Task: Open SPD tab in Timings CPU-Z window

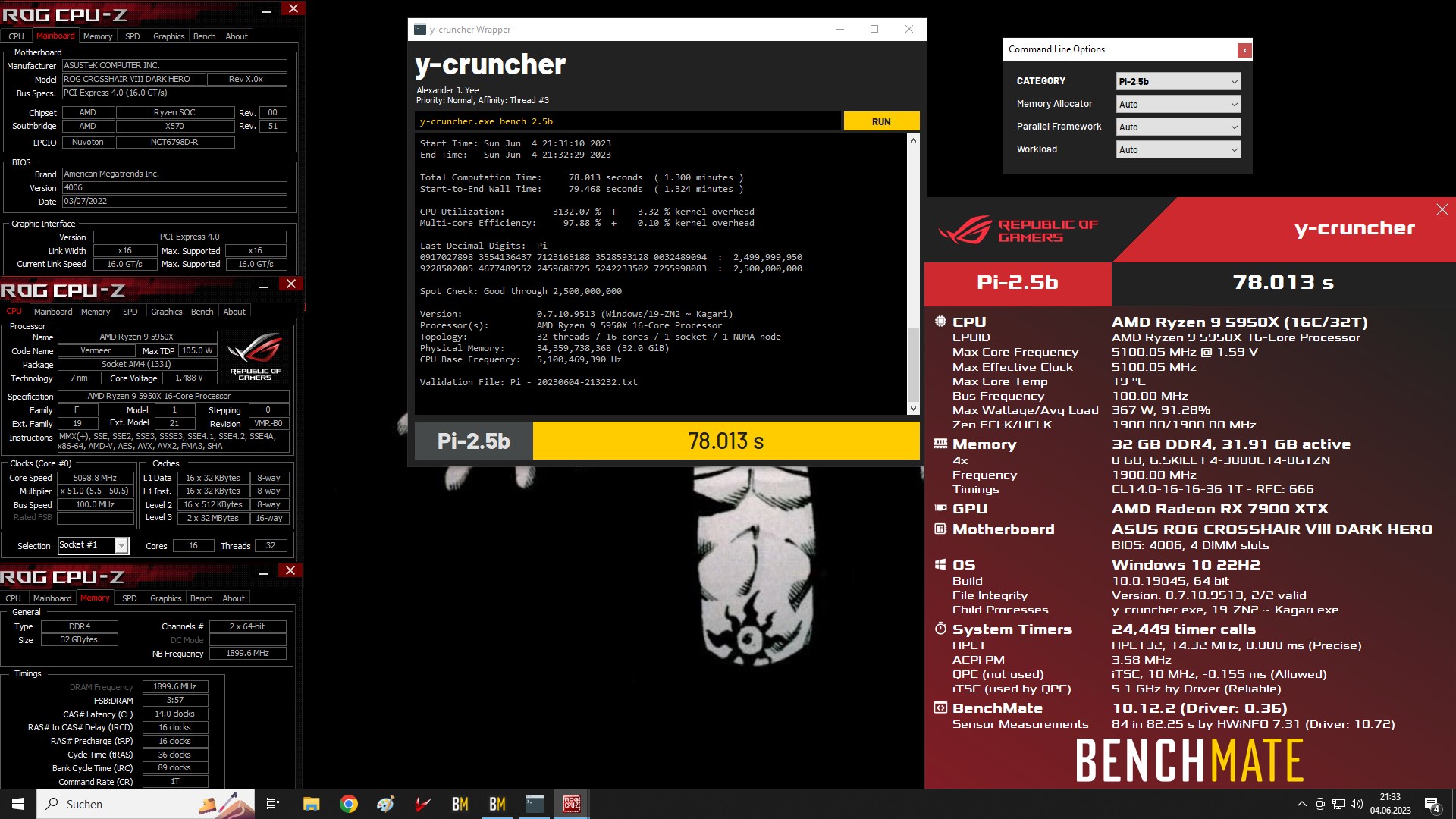Action: pos(130,598)
